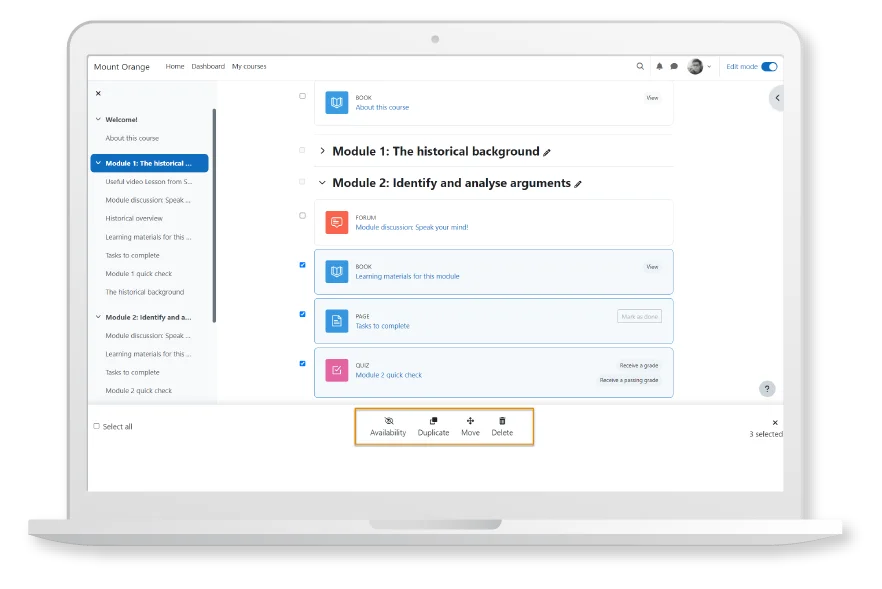Check the Module 1 section checkbox
882x589 pixels.
tap(303, 150)
